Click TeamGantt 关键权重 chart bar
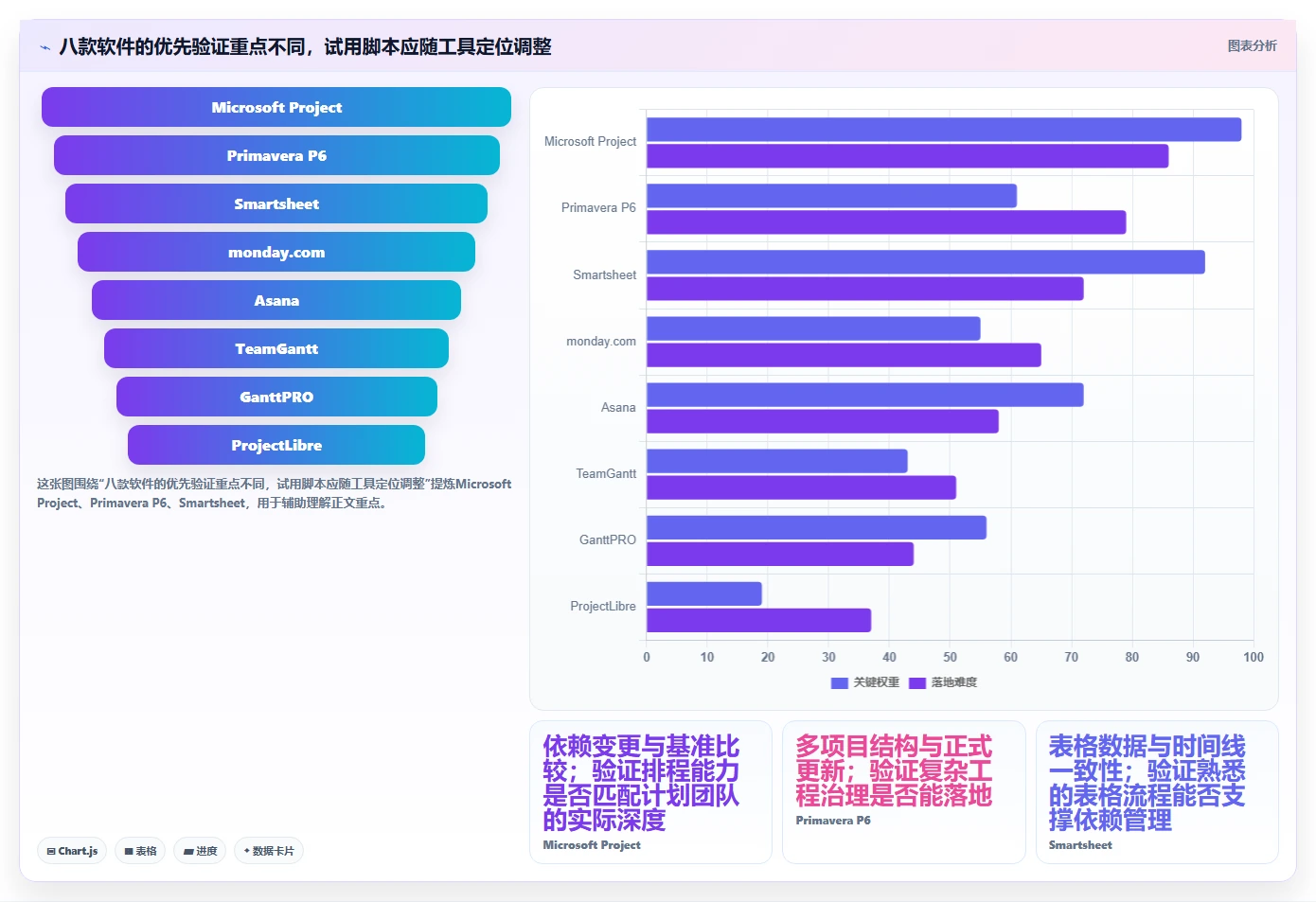Viewport: 1316px width, 902px height. pyautogui.click(x=777, y=461)
